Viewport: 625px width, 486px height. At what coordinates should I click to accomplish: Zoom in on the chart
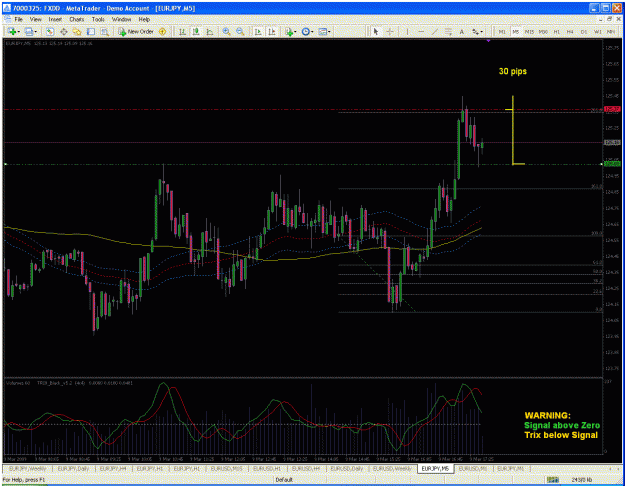point(226,31)
